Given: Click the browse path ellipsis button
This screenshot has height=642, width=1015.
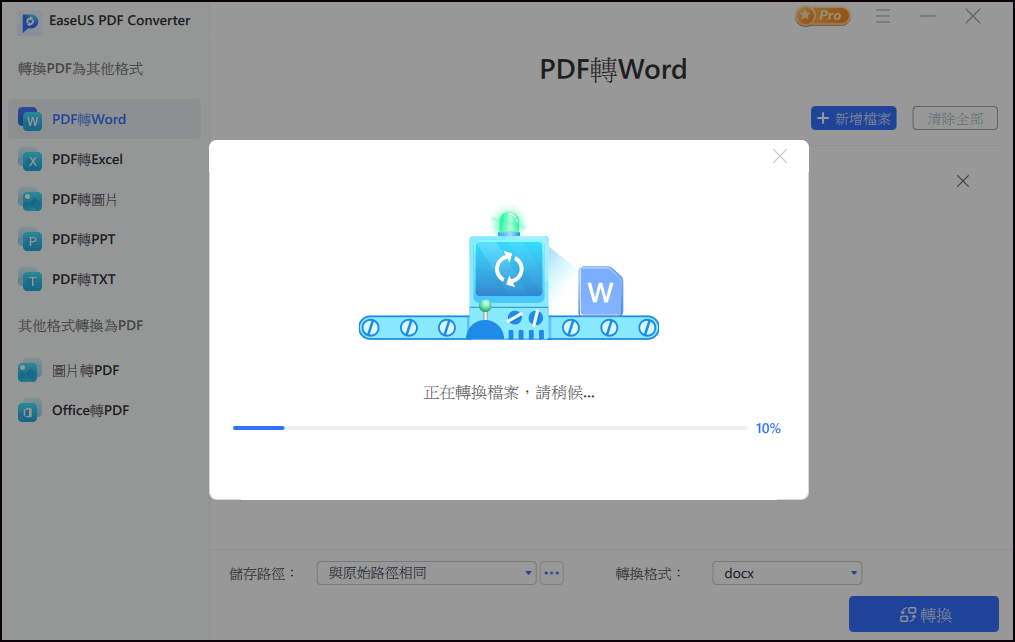Looking at the screenshot, I should tap(551, 572).
